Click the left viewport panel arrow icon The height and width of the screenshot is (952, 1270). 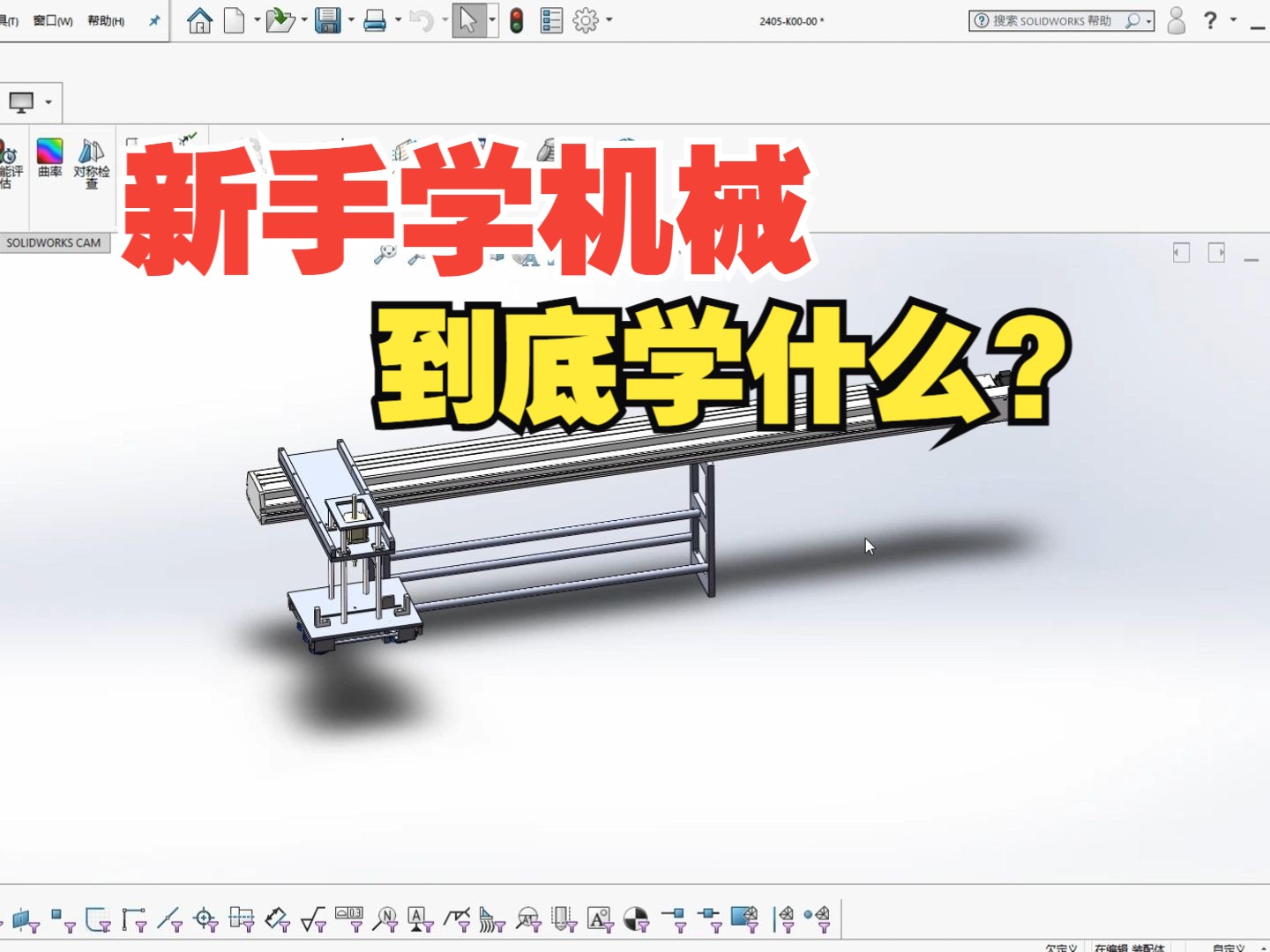pyautogui.click(x=1182, y=253)
